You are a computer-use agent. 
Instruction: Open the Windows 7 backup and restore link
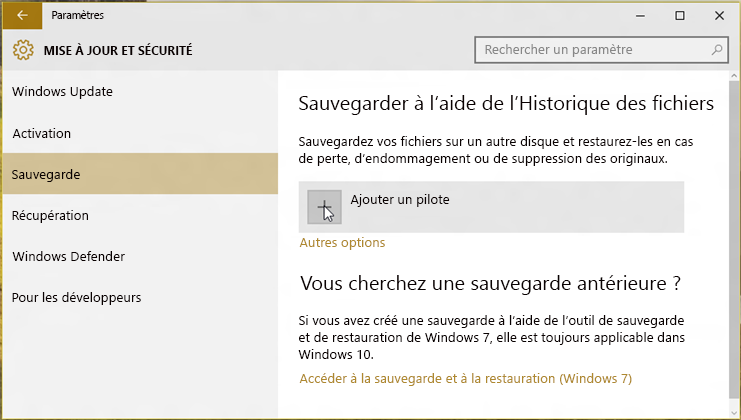(465, 379)
